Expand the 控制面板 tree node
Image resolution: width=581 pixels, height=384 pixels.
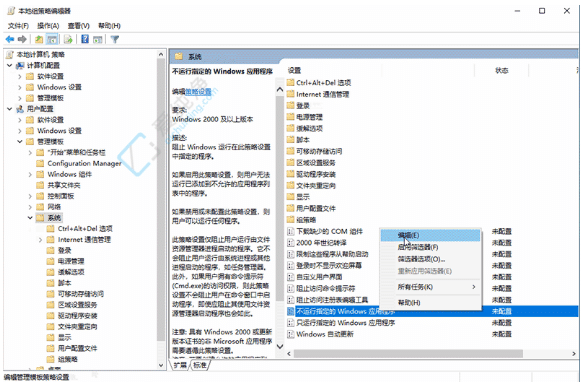tap(30, 196)
